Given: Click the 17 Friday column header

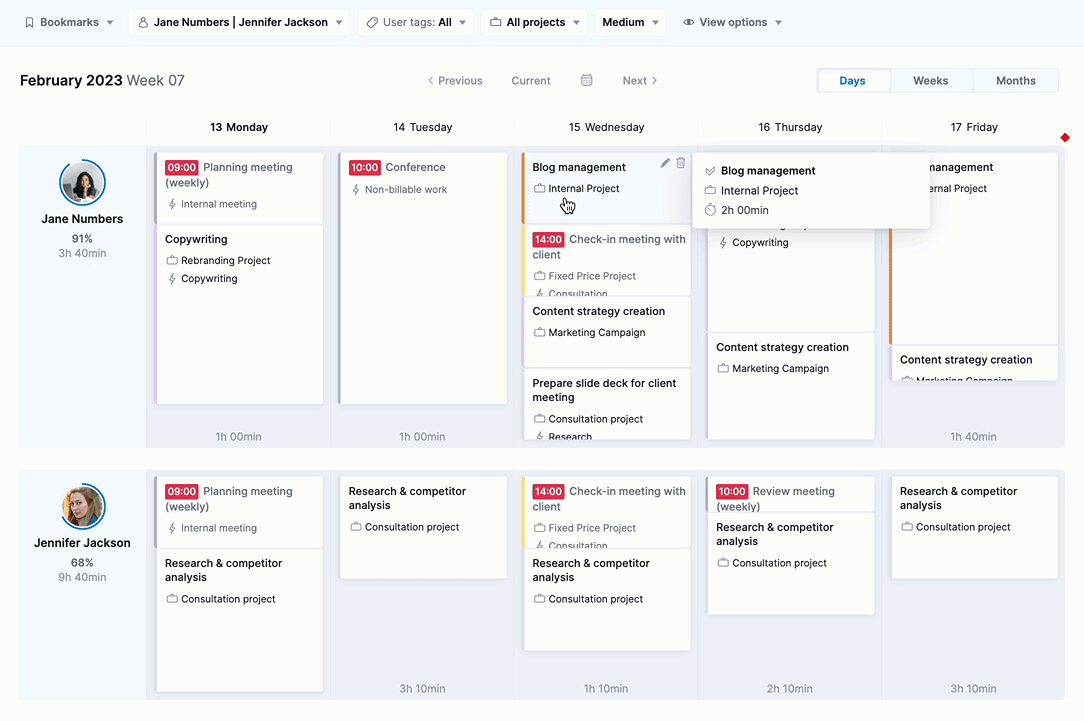Looking at the screenshot, I should click(973, 127).
